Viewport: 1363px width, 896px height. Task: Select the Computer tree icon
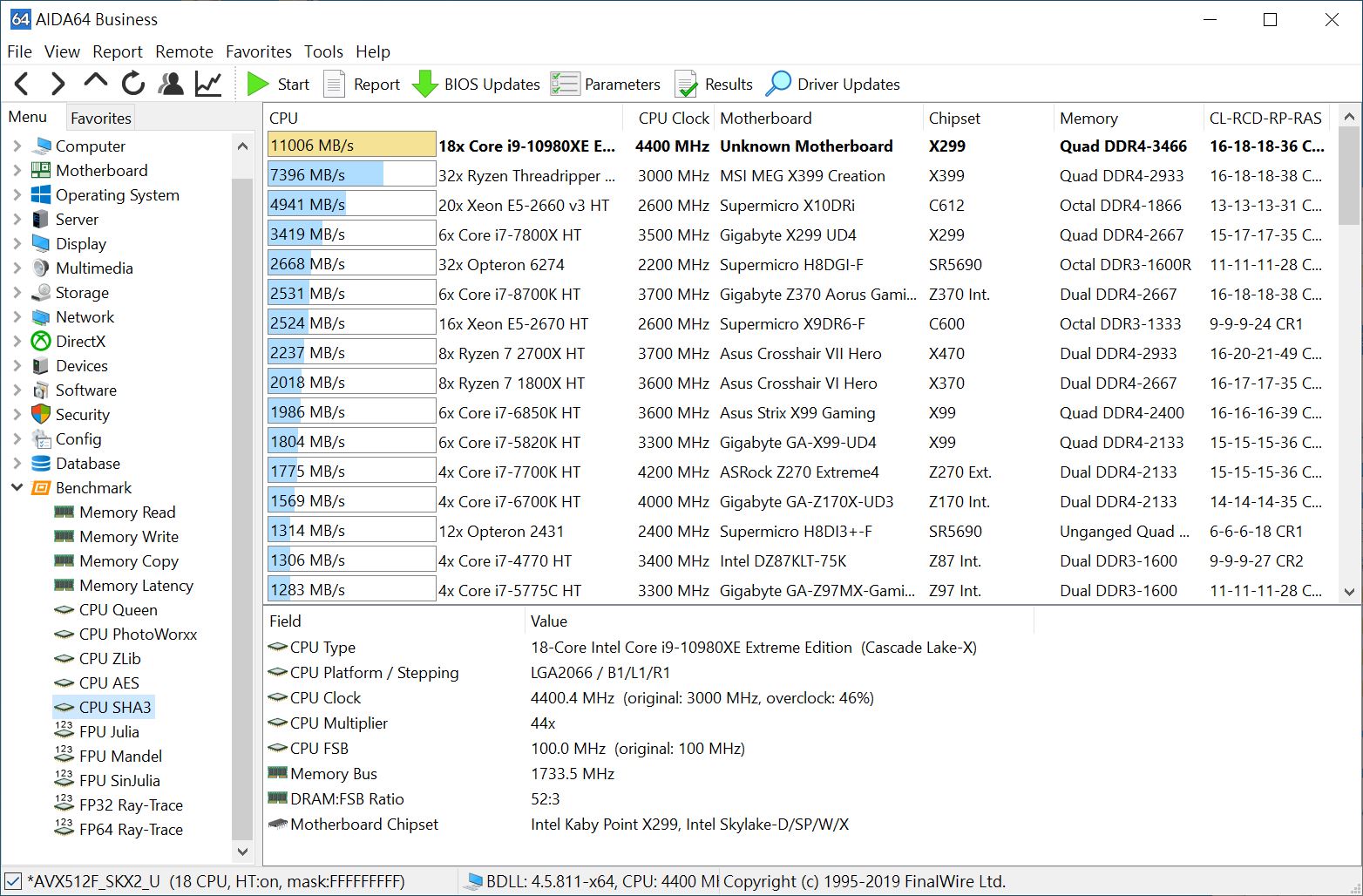(x=41, y=146)
